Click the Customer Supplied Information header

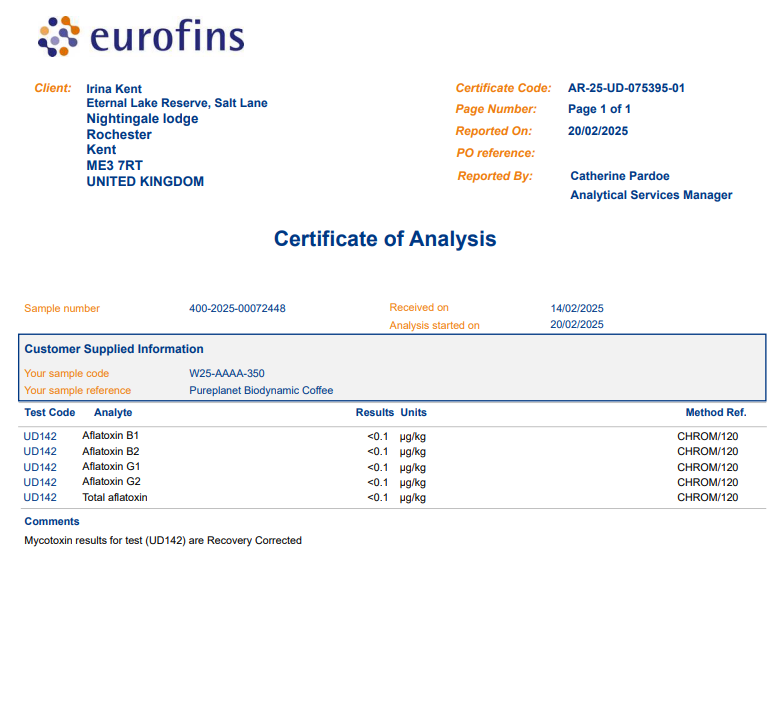(x=114, y=349)
